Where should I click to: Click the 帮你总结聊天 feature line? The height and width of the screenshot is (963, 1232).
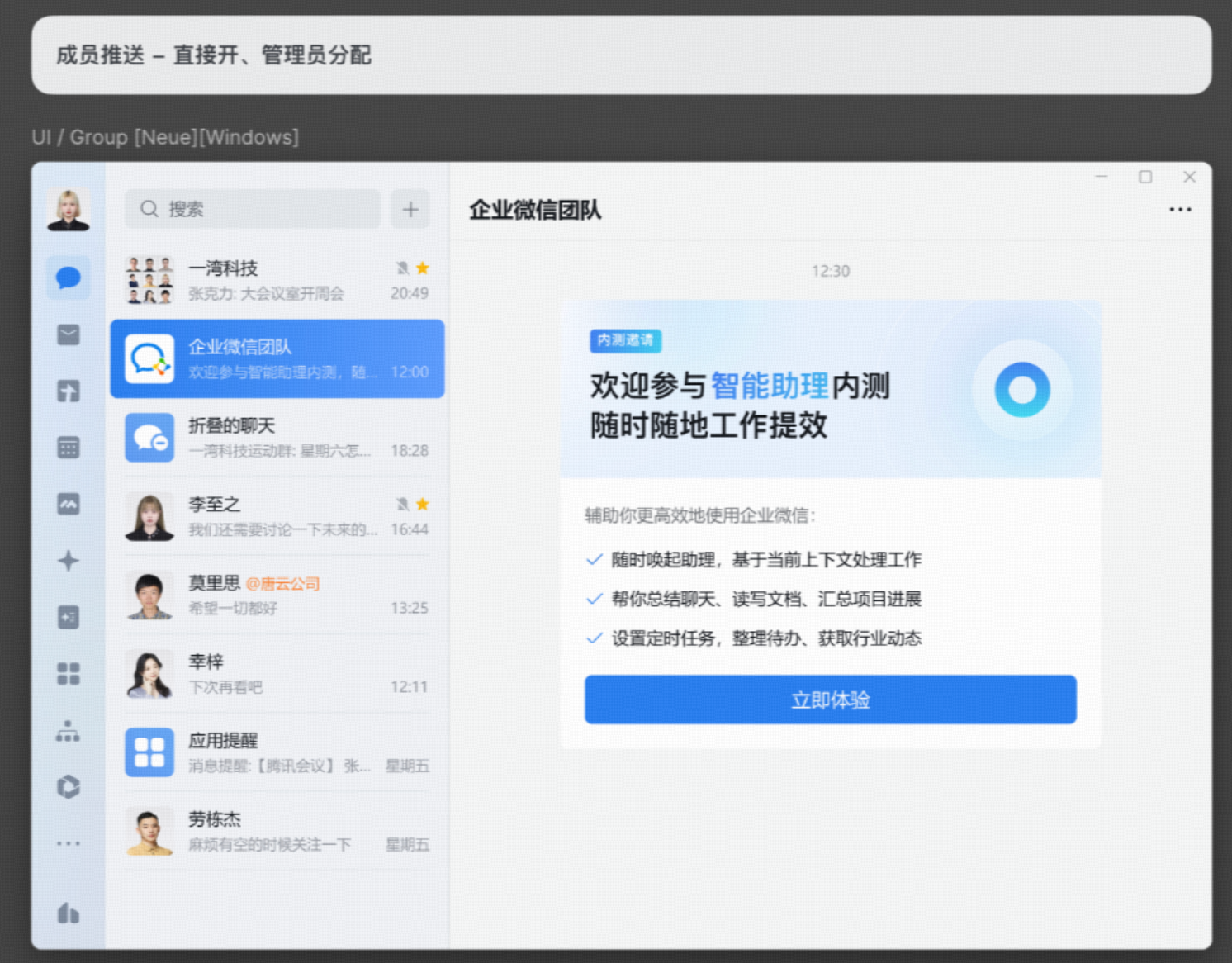(754, 599)
